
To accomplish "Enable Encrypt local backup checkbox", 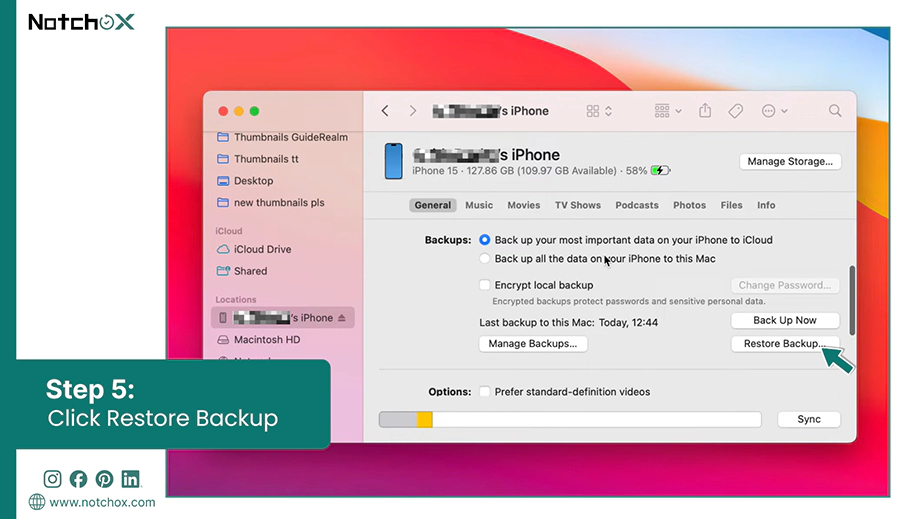I will coord(485,285).
